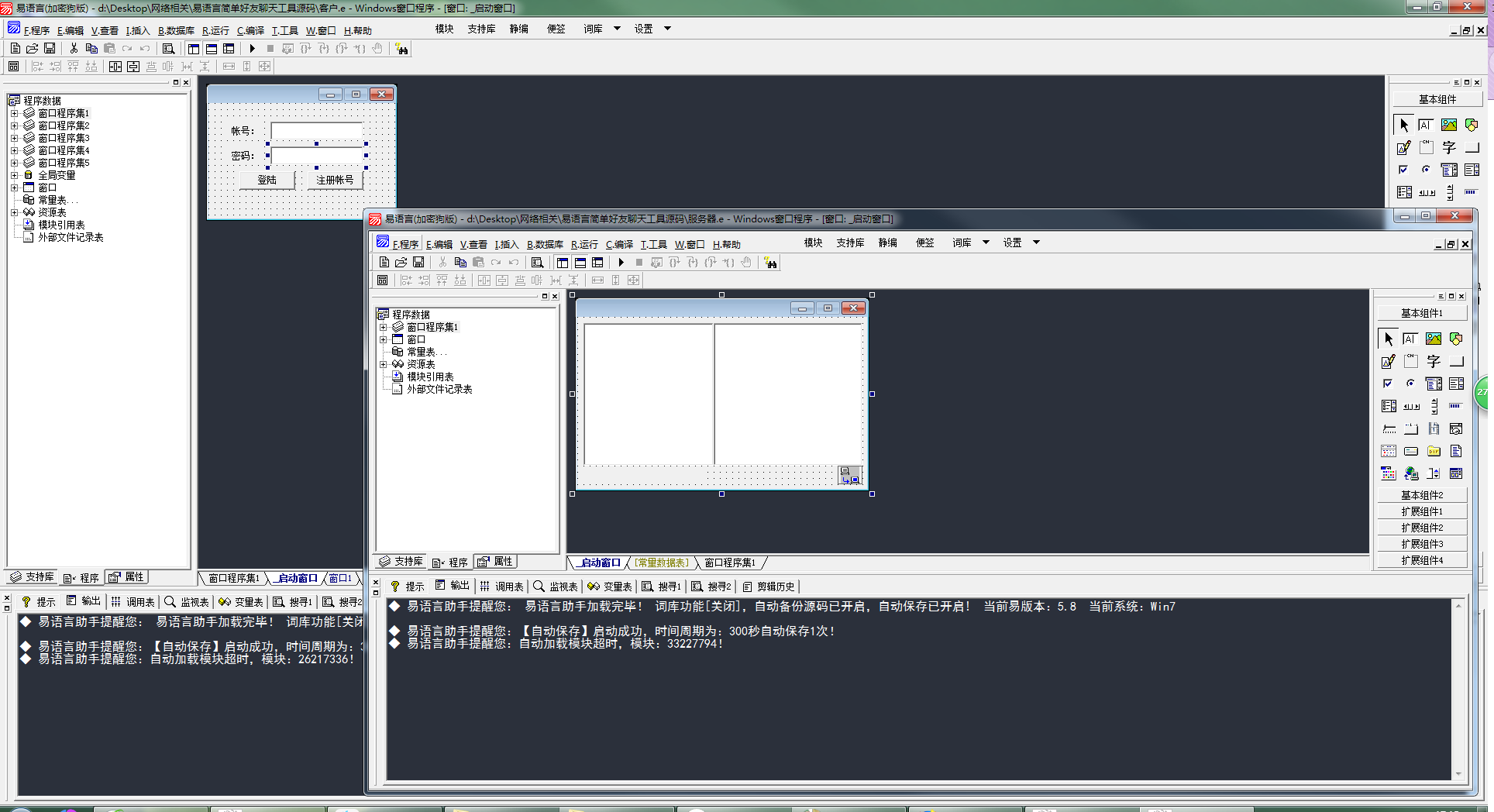The width and height of the screenshot is (1494, 812).
Task: Click the output panel vertical scrollbar in front window
Action: [1458, 689]
